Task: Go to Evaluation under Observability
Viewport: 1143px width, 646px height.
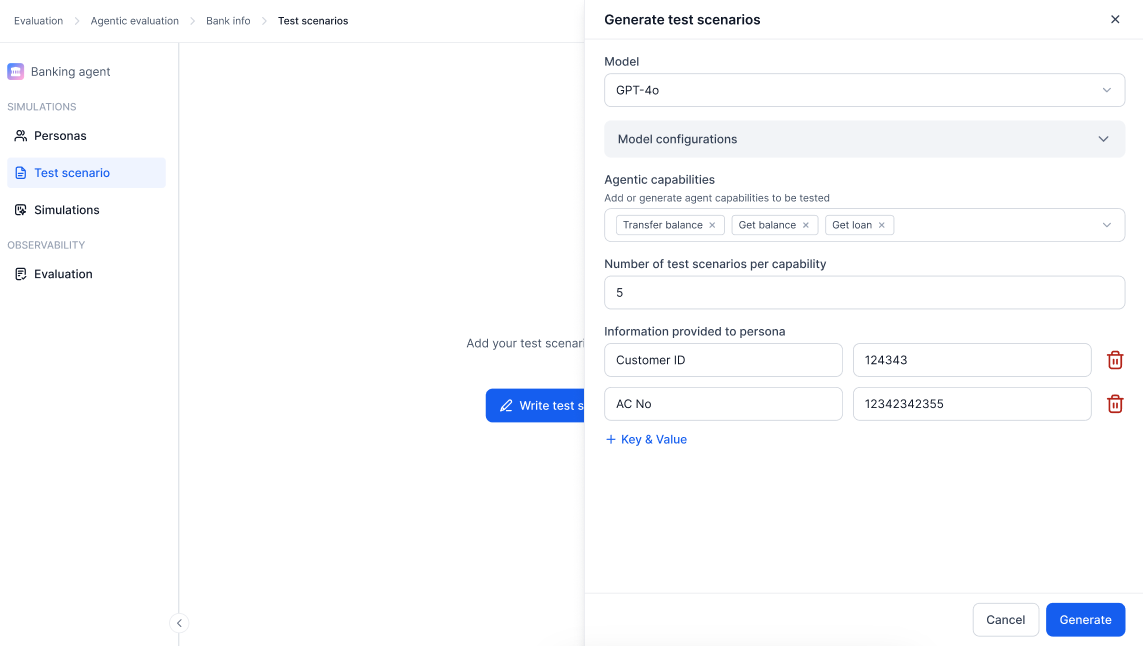Action: 63,274
